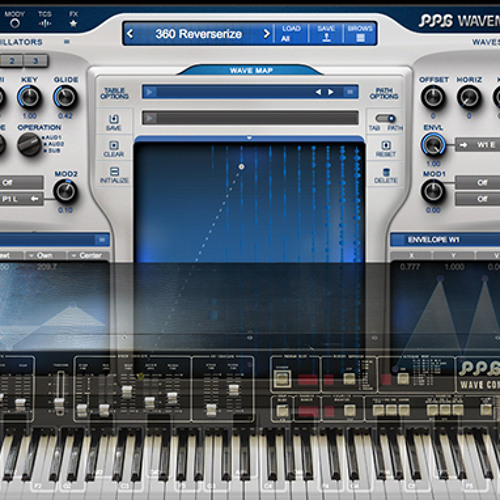The height and width of the screenshot is (500, 500).
Task: Open the FX star icon
Action: 73,23
